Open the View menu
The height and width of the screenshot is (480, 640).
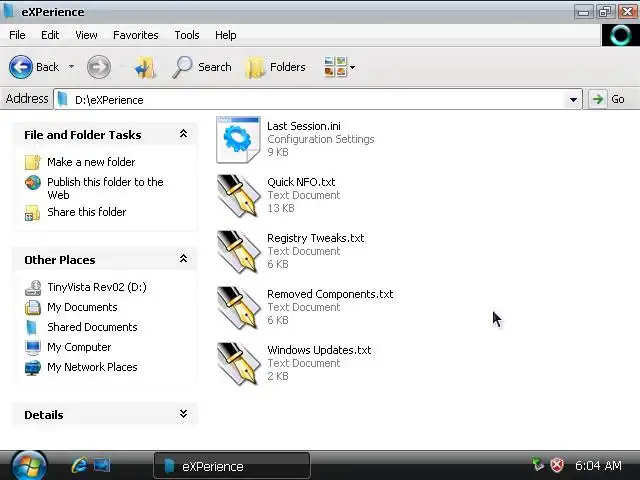pos(86,35)
